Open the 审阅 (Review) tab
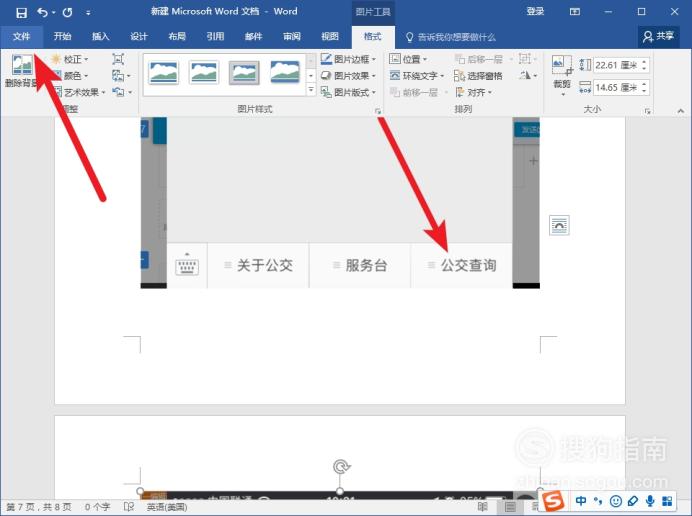Screen dimensions: 692x516 click(292, 36)
